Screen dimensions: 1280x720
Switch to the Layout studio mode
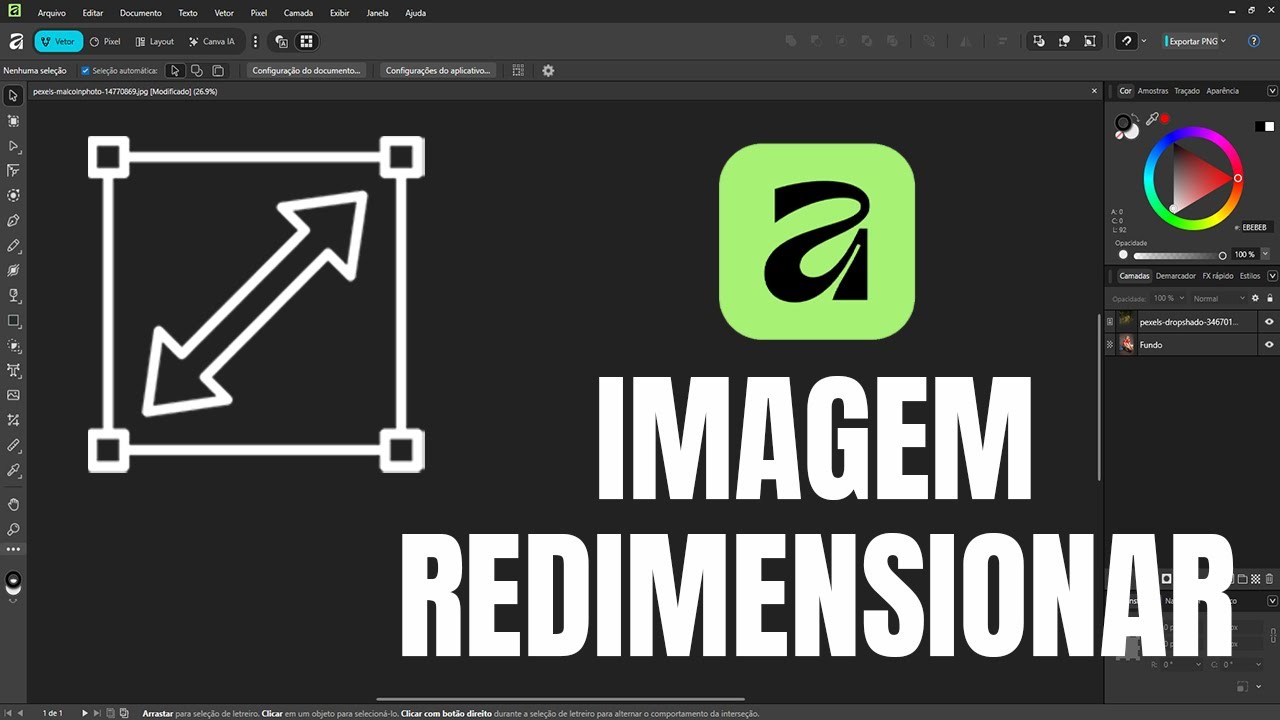point(154,42)
